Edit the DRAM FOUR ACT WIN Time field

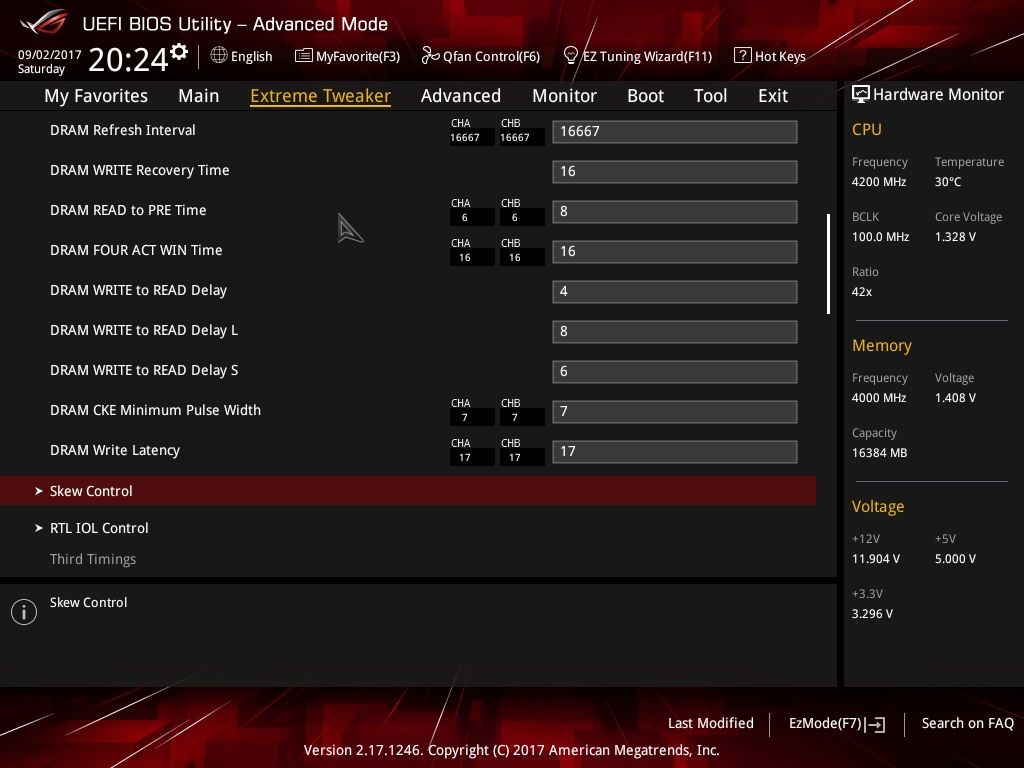click(x=675, y=251)
